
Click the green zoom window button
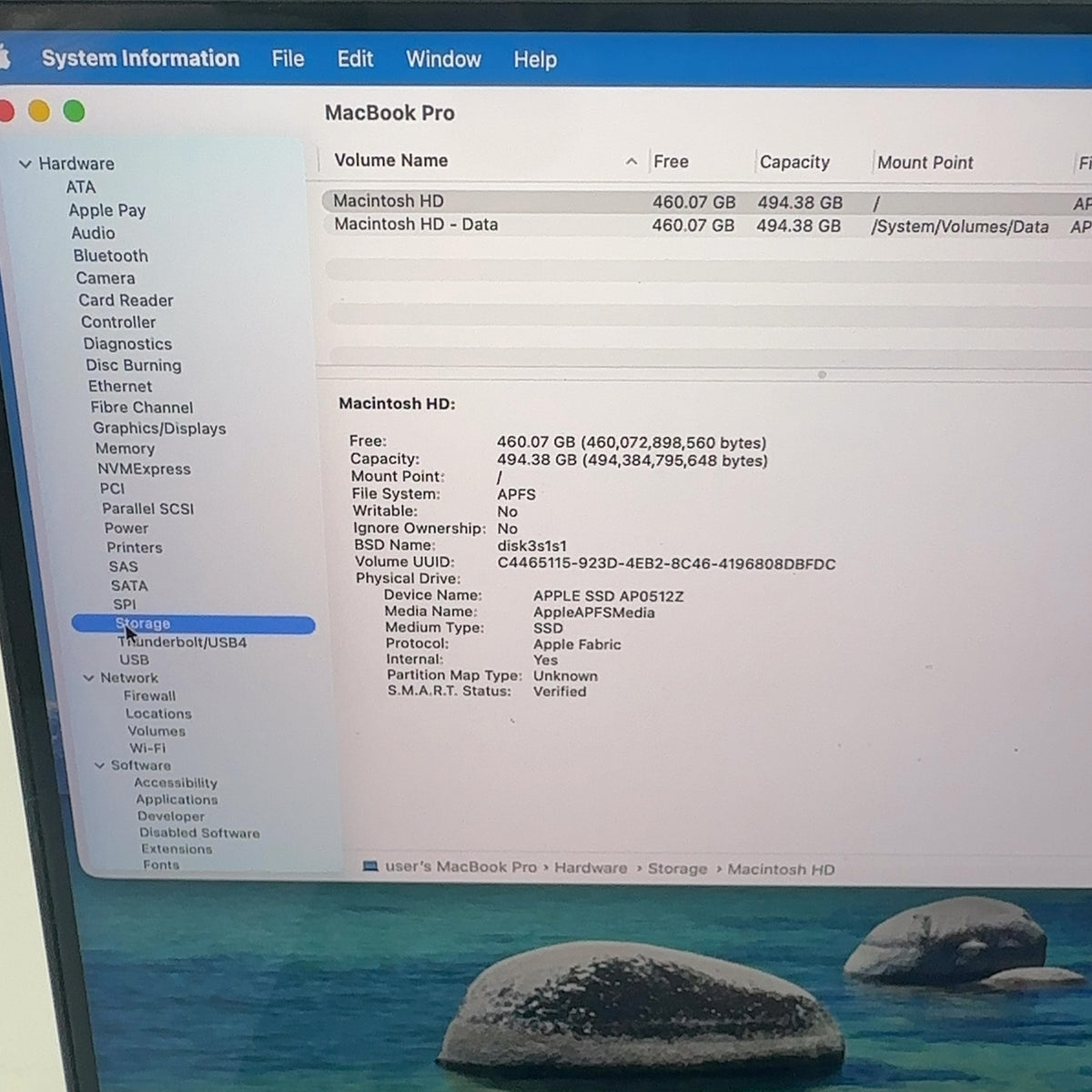(74, 111)
